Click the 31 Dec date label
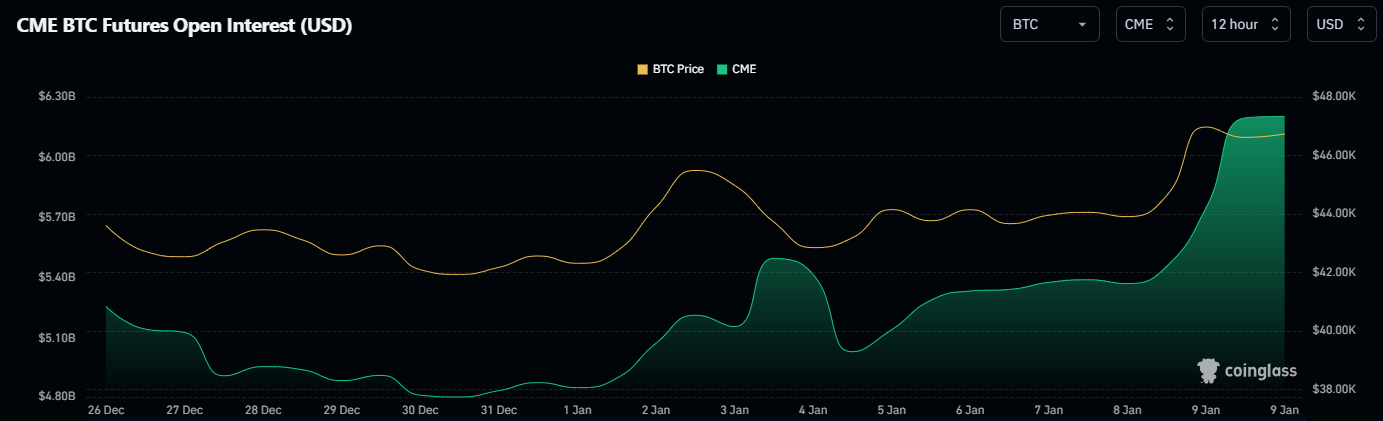 [499, 410]
